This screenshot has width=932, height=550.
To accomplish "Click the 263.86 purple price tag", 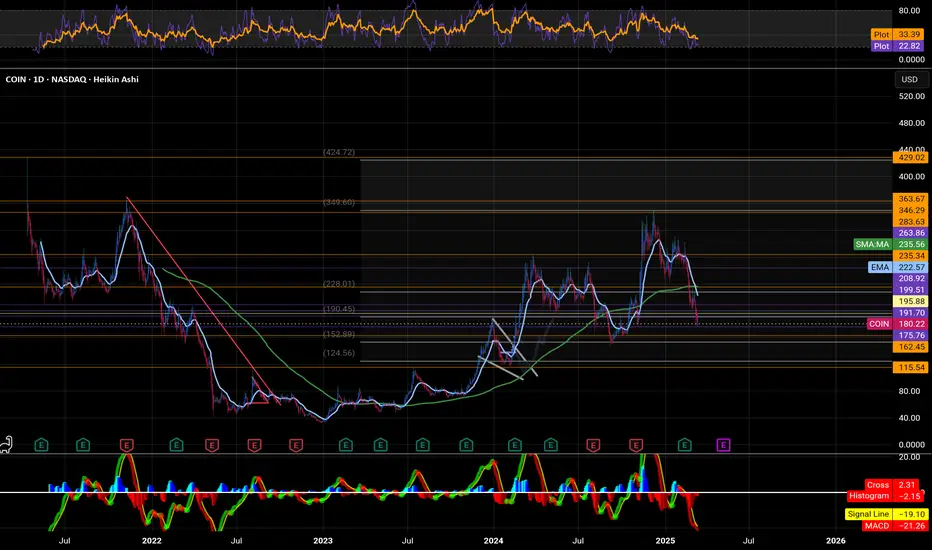I will [910, 233].
